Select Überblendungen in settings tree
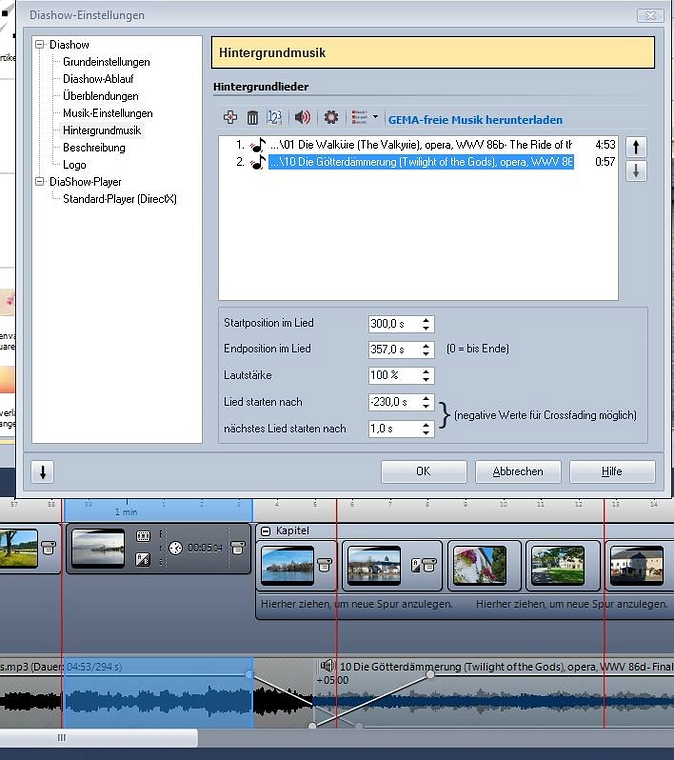674x760 pixels. [x=101, y=96]
